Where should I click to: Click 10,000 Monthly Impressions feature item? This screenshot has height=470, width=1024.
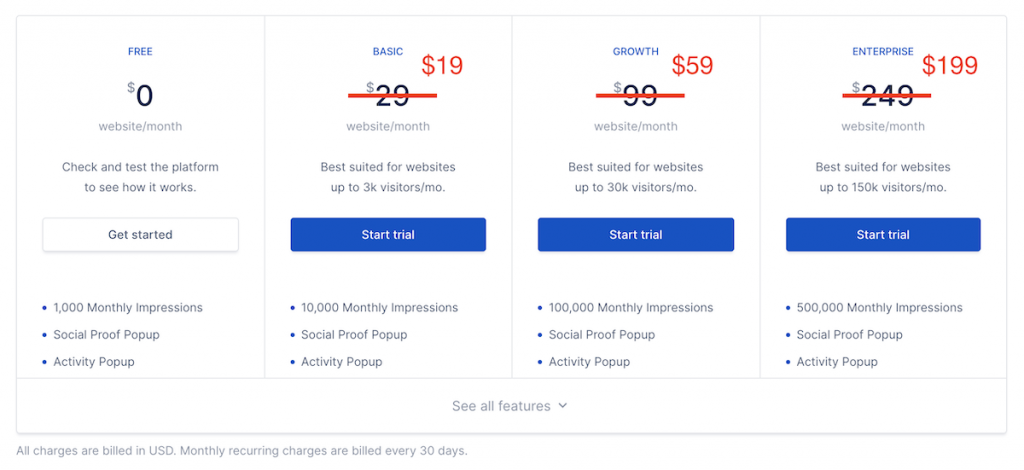pyautogui.click(x=379, y=307)
